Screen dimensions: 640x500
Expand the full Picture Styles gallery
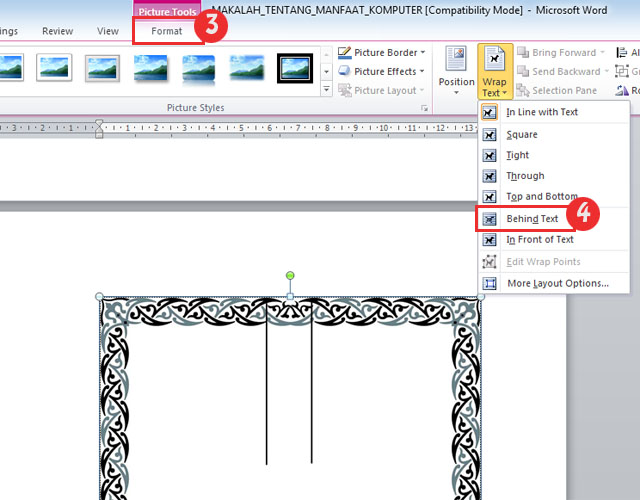(326, 89)
